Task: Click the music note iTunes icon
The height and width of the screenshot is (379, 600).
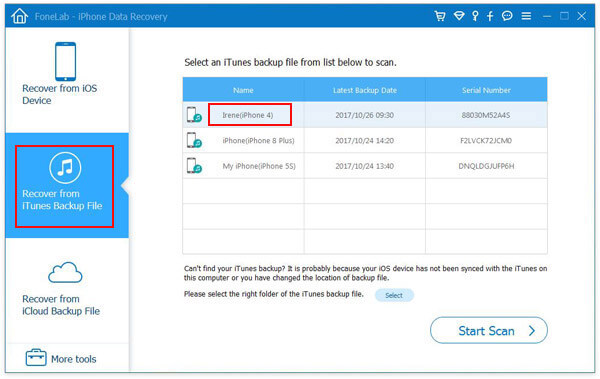Action: (x=65, y=168)
